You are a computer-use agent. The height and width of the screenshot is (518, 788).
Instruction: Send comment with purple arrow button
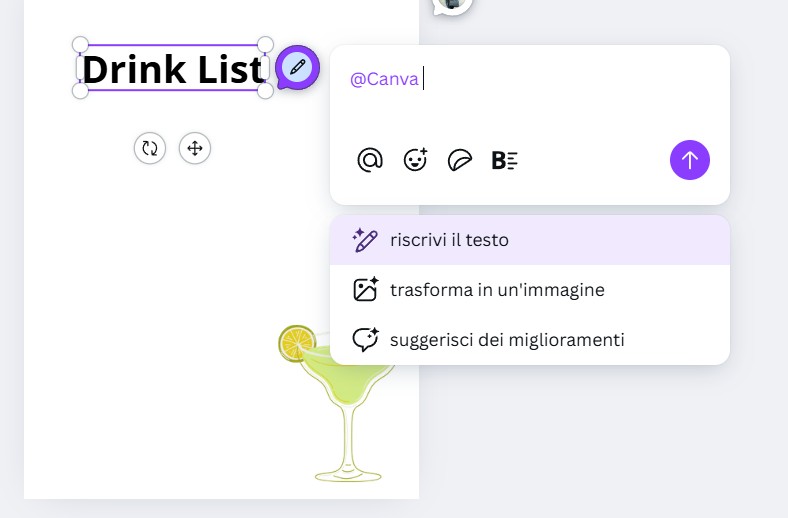pyautogui.click(x=690, y=160)
